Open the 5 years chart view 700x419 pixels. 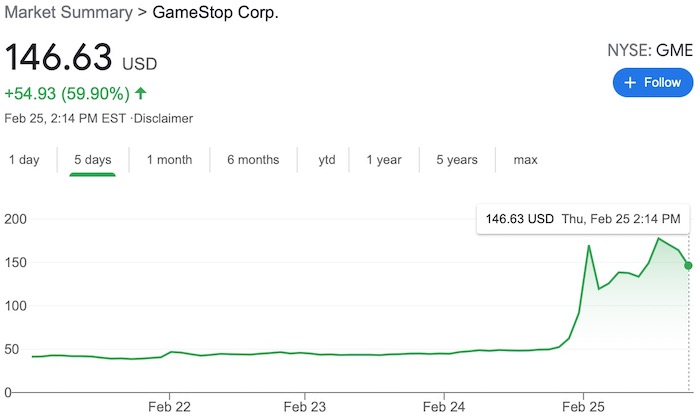pyautogui.click(x=457, y=160)
